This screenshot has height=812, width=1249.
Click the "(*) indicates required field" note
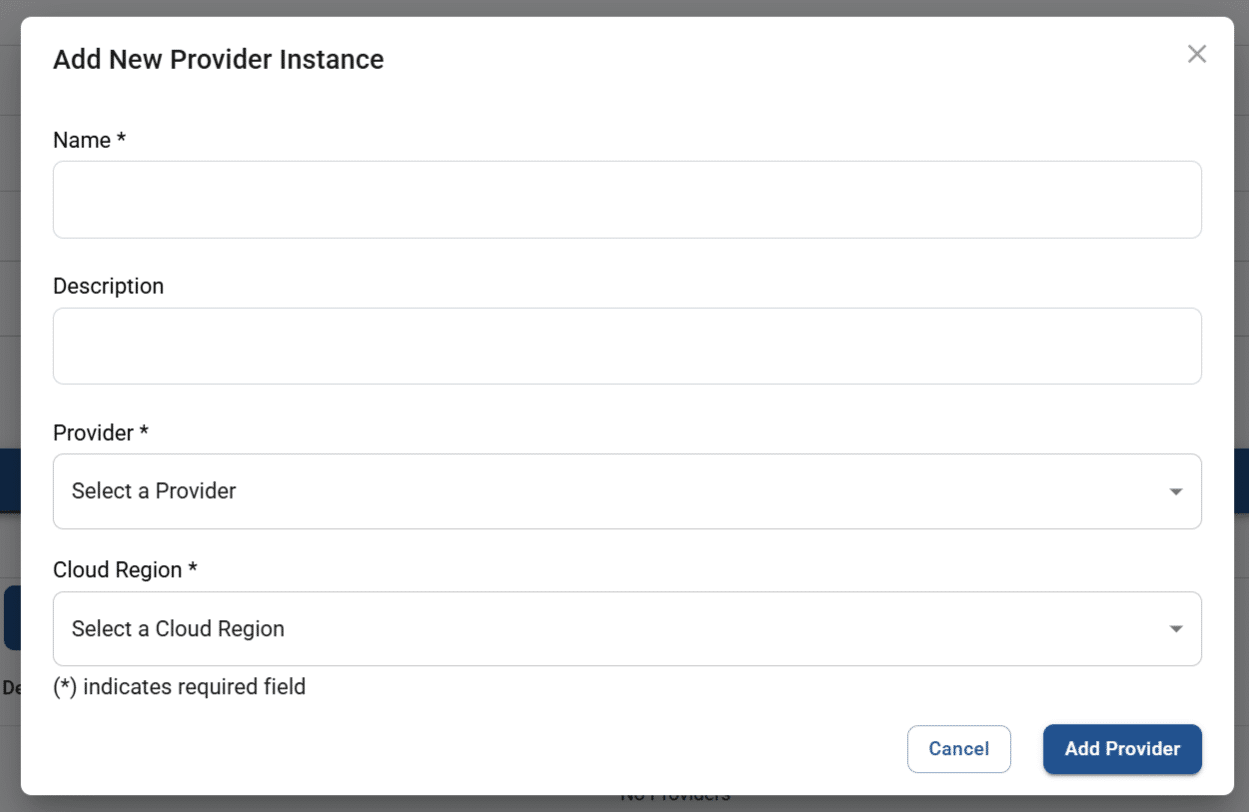click(x=179, y=687)
